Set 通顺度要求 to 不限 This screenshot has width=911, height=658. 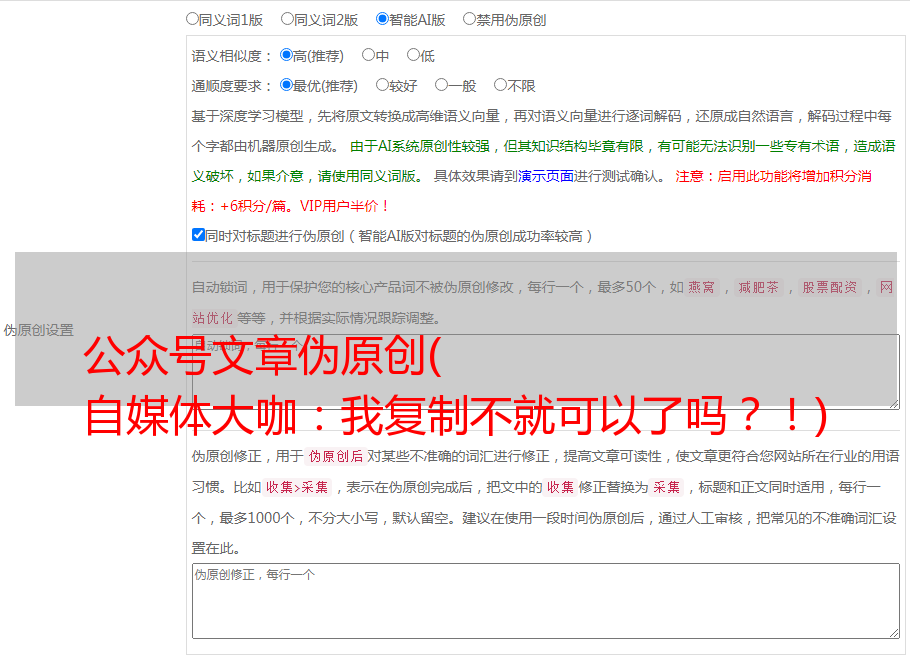click(x=500, y=85)
